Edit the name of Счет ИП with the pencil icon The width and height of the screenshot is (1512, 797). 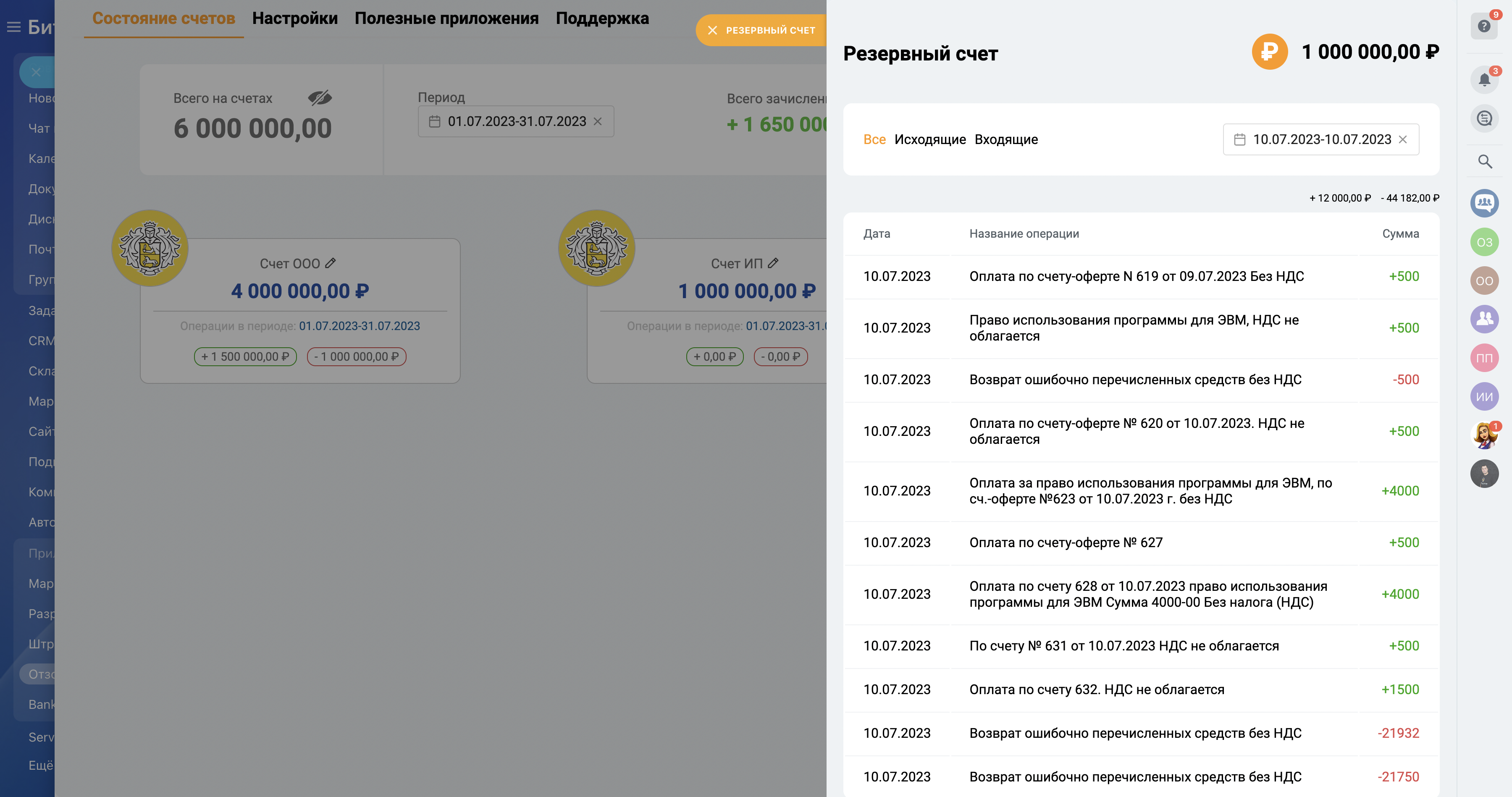[x=774, y=263]
